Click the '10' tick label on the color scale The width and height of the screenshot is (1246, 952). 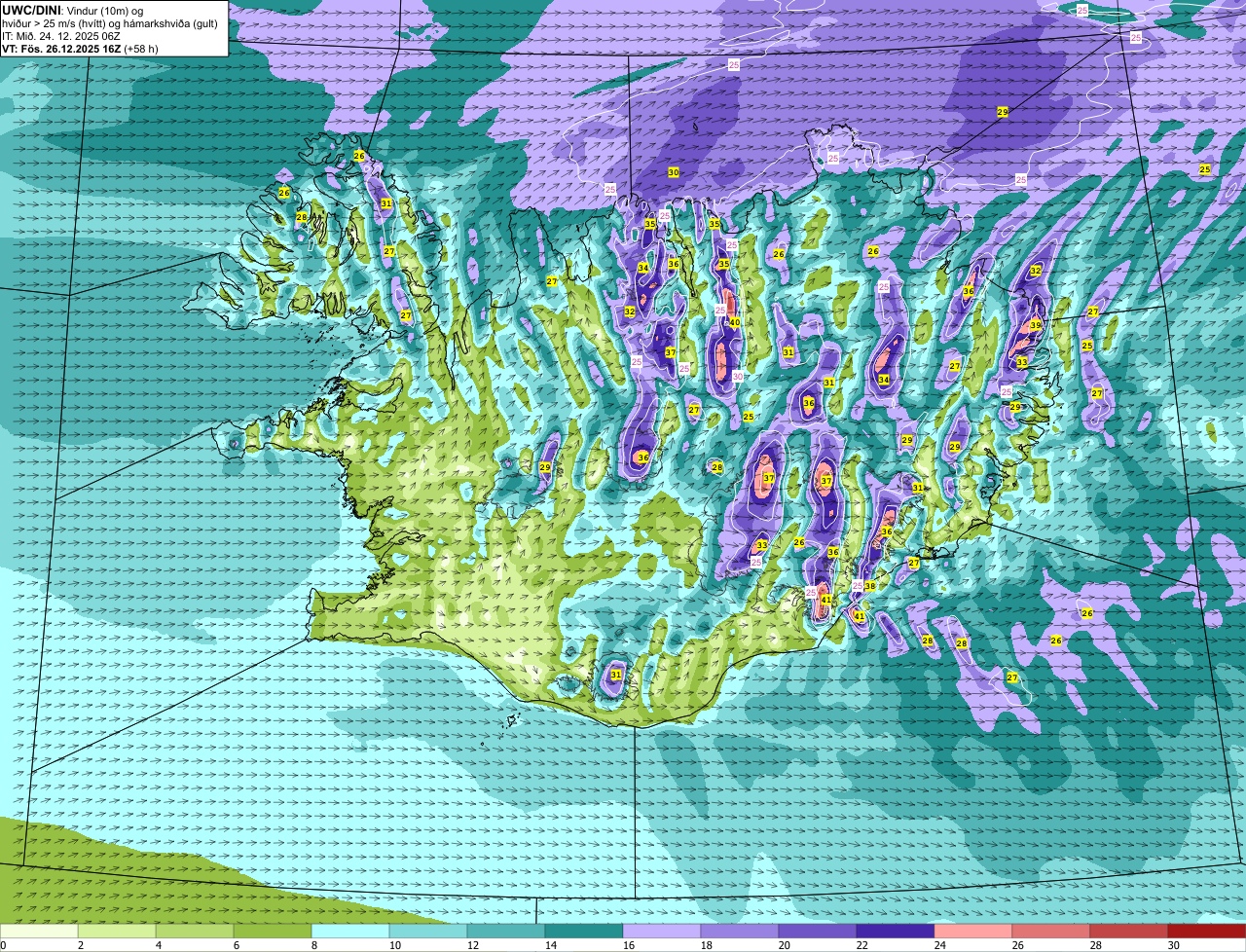pyautogui.click(x=394, y=945)
